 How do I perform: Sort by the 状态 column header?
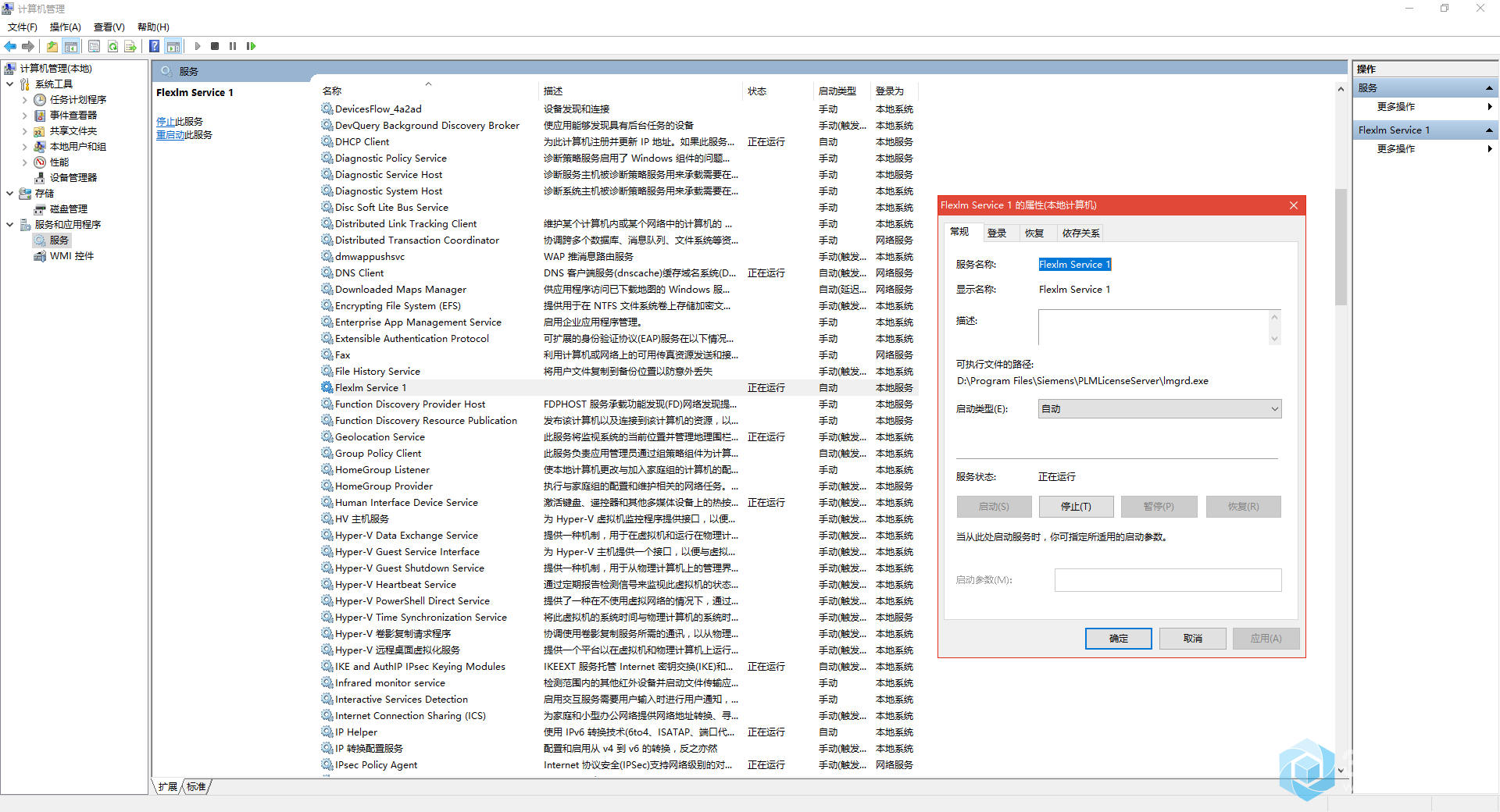click(x=777, y=91)
